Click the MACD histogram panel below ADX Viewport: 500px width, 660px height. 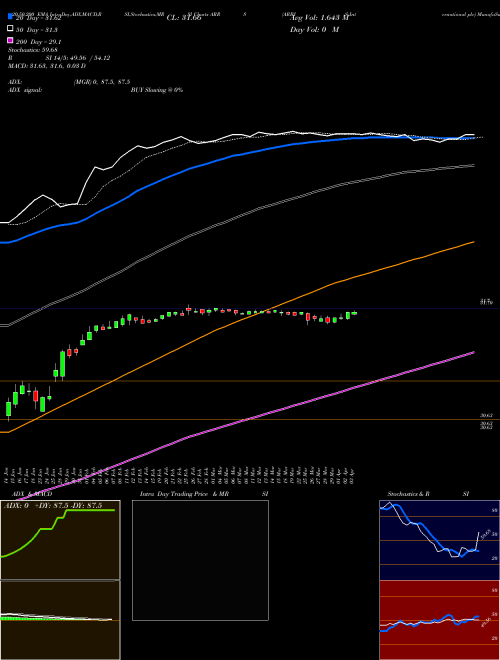click(60, 620)
